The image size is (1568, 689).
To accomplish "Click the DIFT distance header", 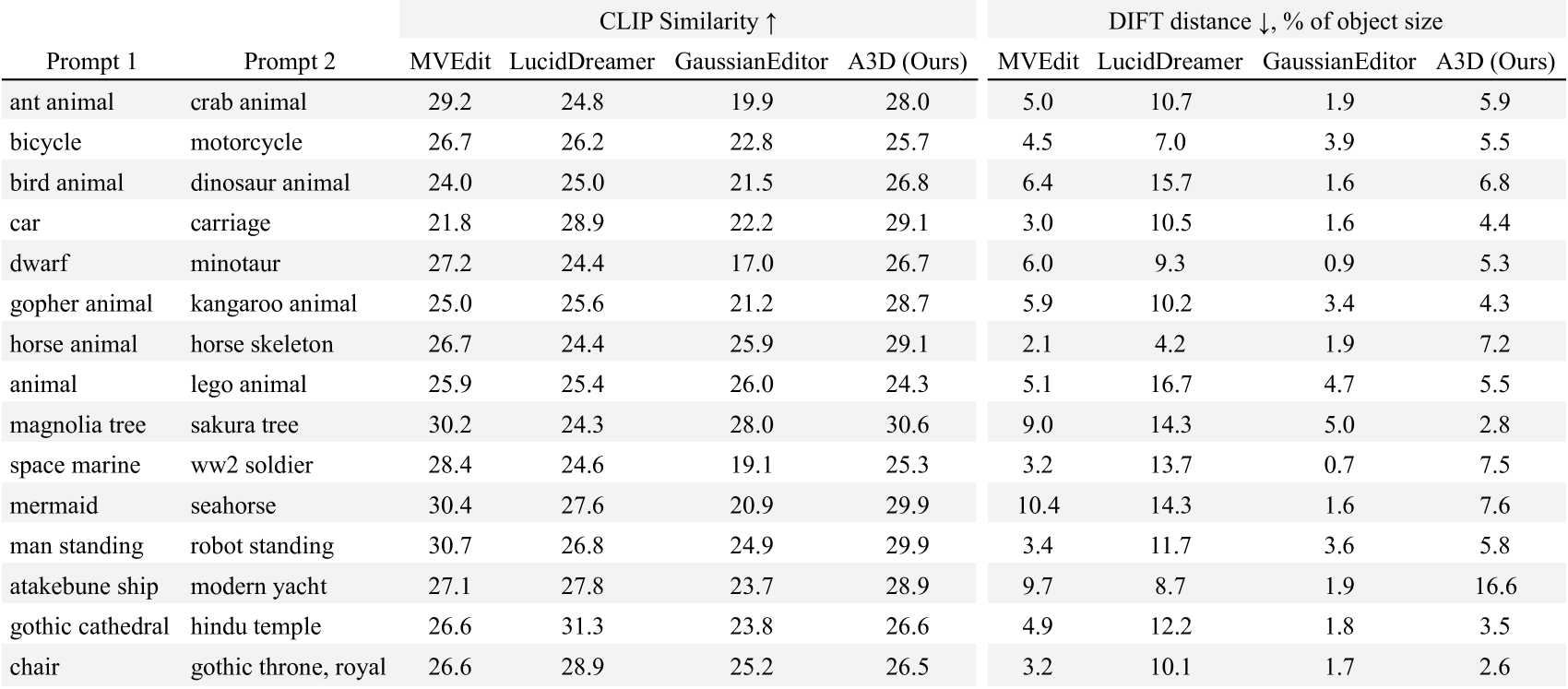I will tap(1275, 21).
